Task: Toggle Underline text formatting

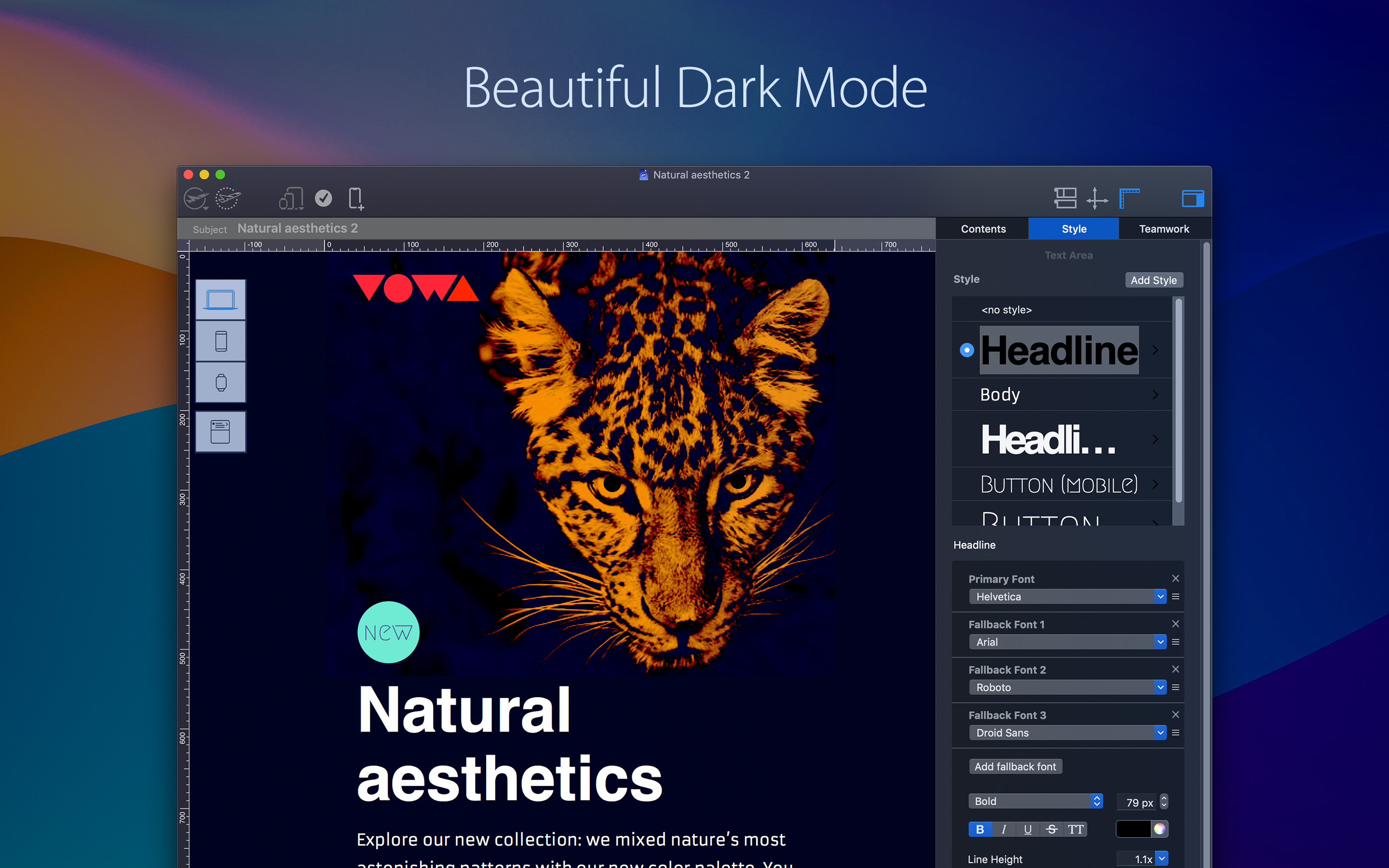Action: pos(1027,829)
